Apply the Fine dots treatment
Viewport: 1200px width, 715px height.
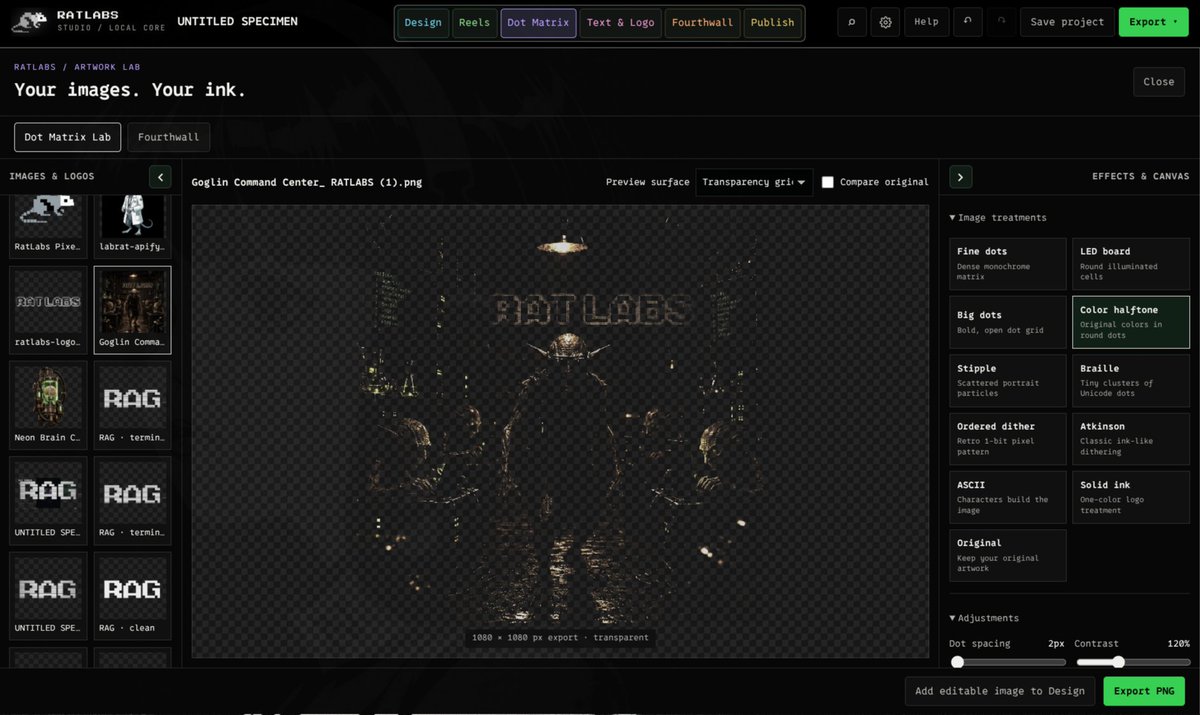pos(1008,264)
